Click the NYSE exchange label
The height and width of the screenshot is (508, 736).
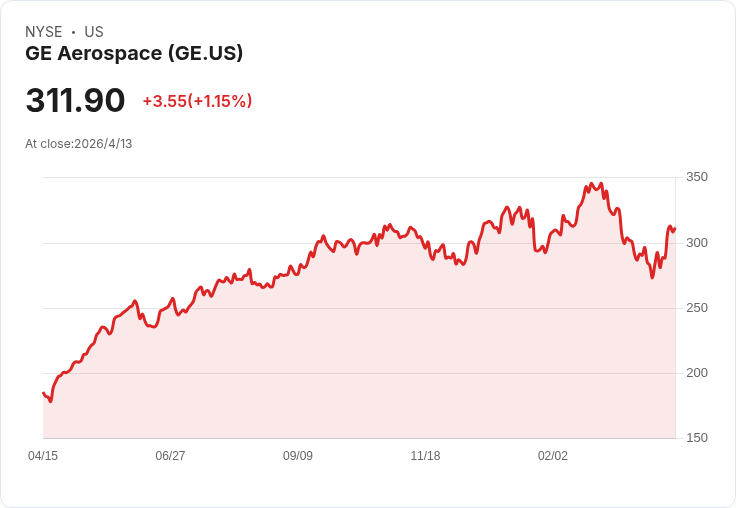pos(44,32)
